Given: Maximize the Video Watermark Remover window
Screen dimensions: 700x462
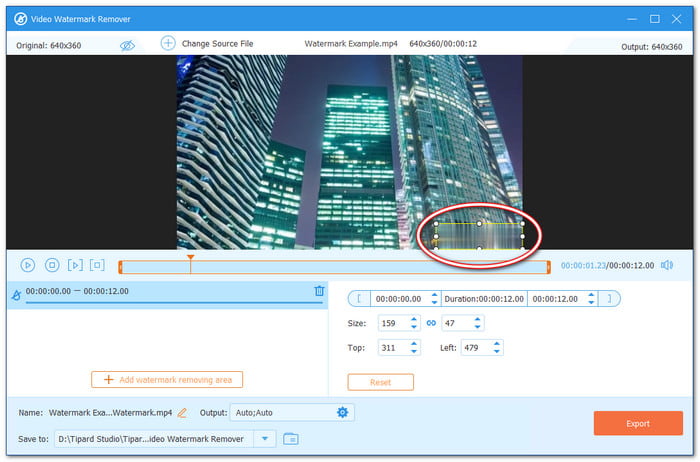Looking at the screenshot, I should [x=654, y=19].
